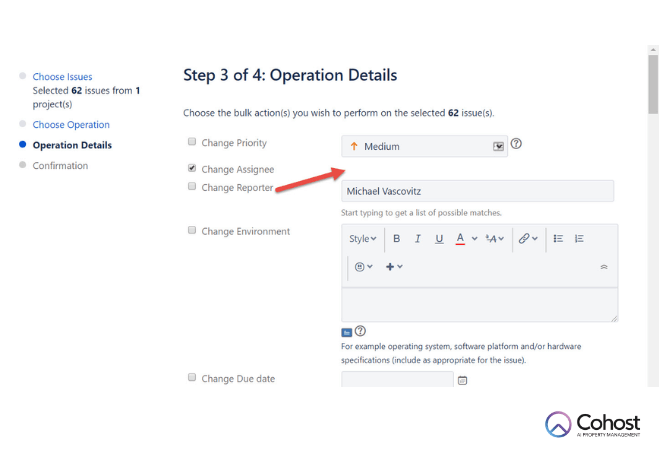Click the Step 3 of 4 heading
The height and width of the screenshot is (450, 659).
point(290,75)
